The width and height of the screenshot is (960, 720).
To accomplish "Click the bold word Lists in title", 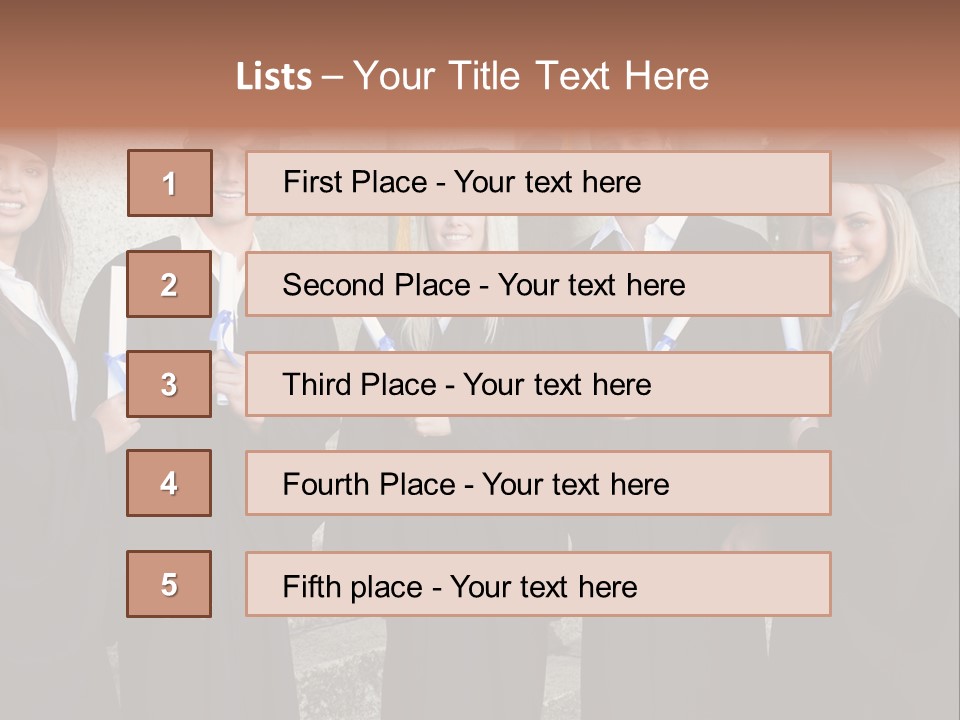I will coord(274,76).
